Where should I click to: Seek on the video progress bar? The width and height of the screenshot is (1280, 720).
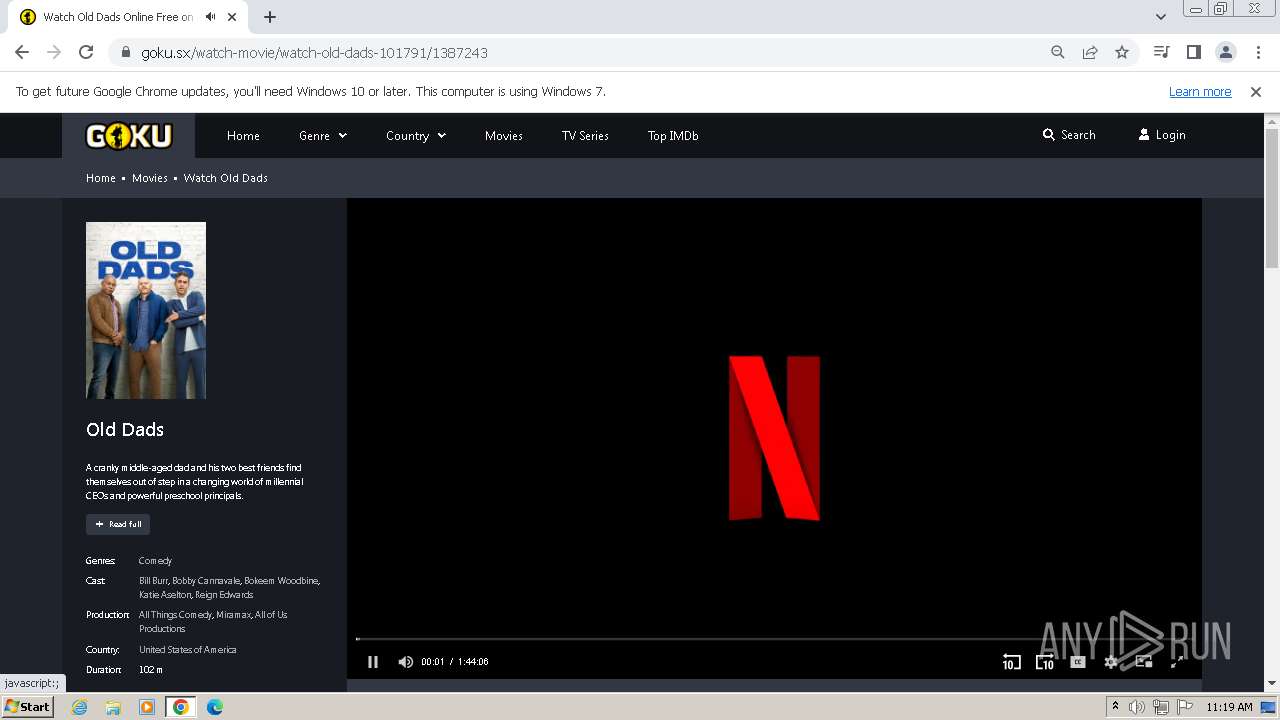tap(774, 639)
